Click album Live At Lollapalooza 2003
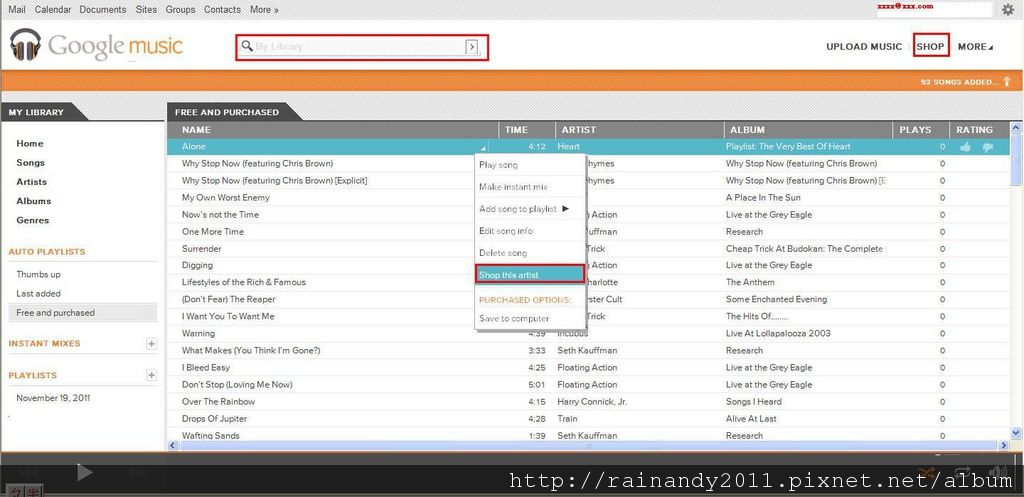Image resolution: width=1024 pixels, height=497 pixels. click(x=778, y=333)
